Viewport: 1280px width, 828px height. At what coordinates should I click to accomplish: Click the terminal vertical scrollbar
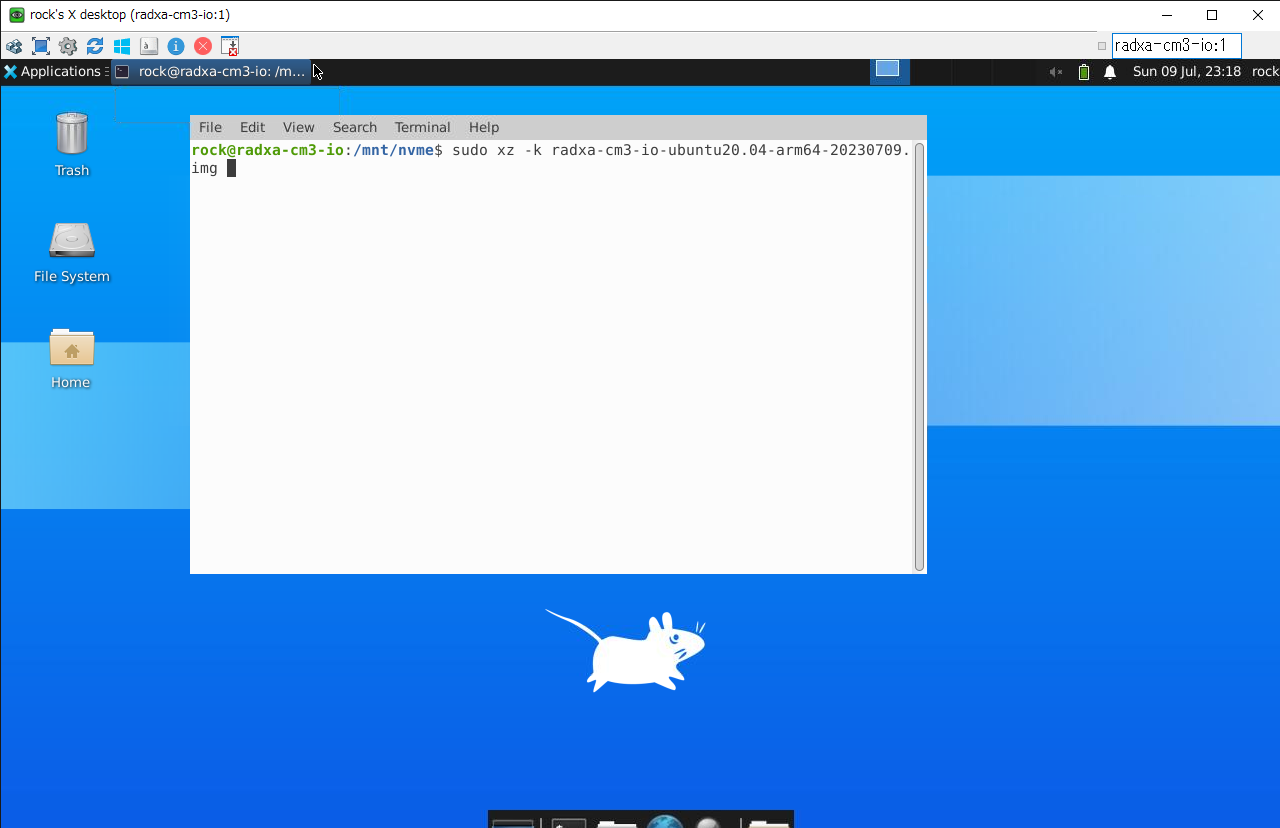click(919, 357)
